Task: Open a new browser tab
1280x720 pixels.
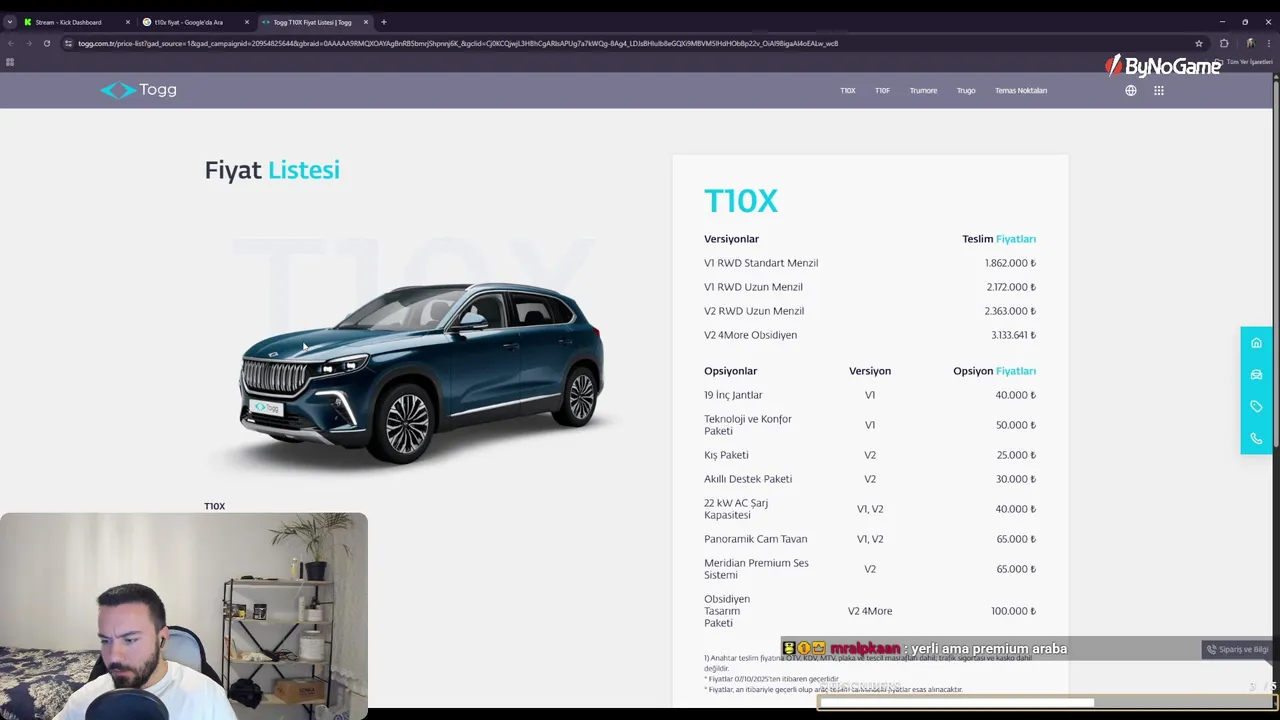Action: (x=383, y=22)
